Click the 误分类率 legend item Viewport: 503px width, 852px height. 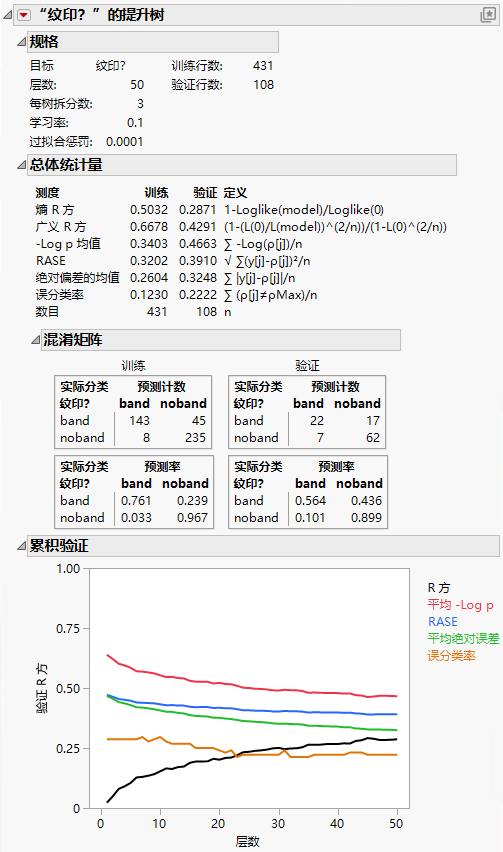click(x=451, y=656)
